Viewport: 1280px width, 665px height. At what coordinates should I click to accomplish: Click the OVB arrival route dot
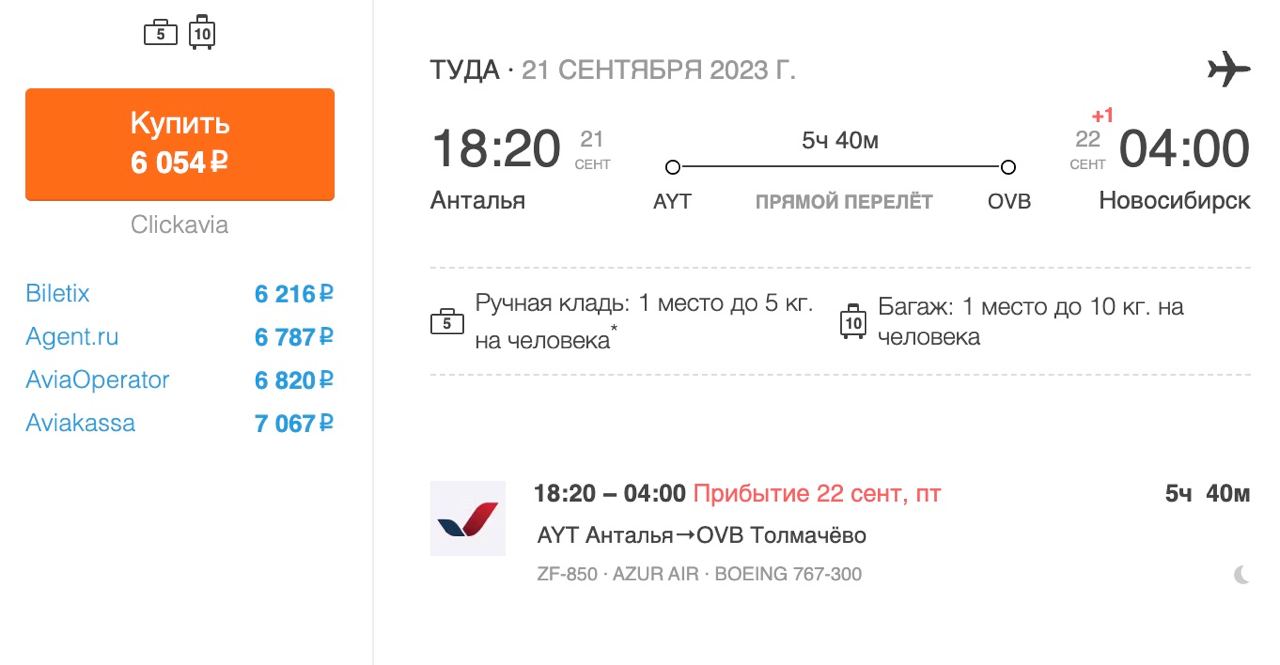point(1008,167)
